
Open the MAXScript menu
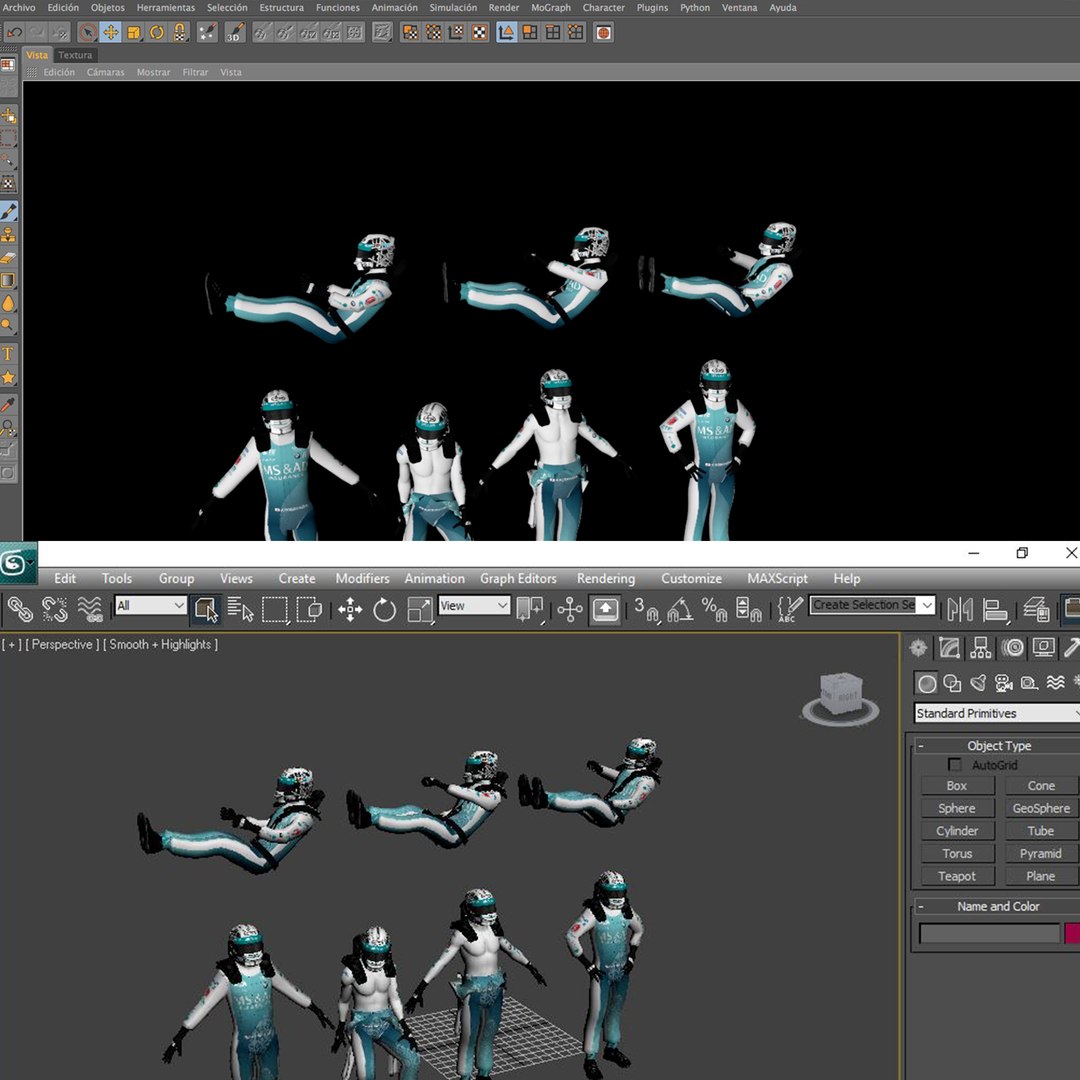coord(778,579)
